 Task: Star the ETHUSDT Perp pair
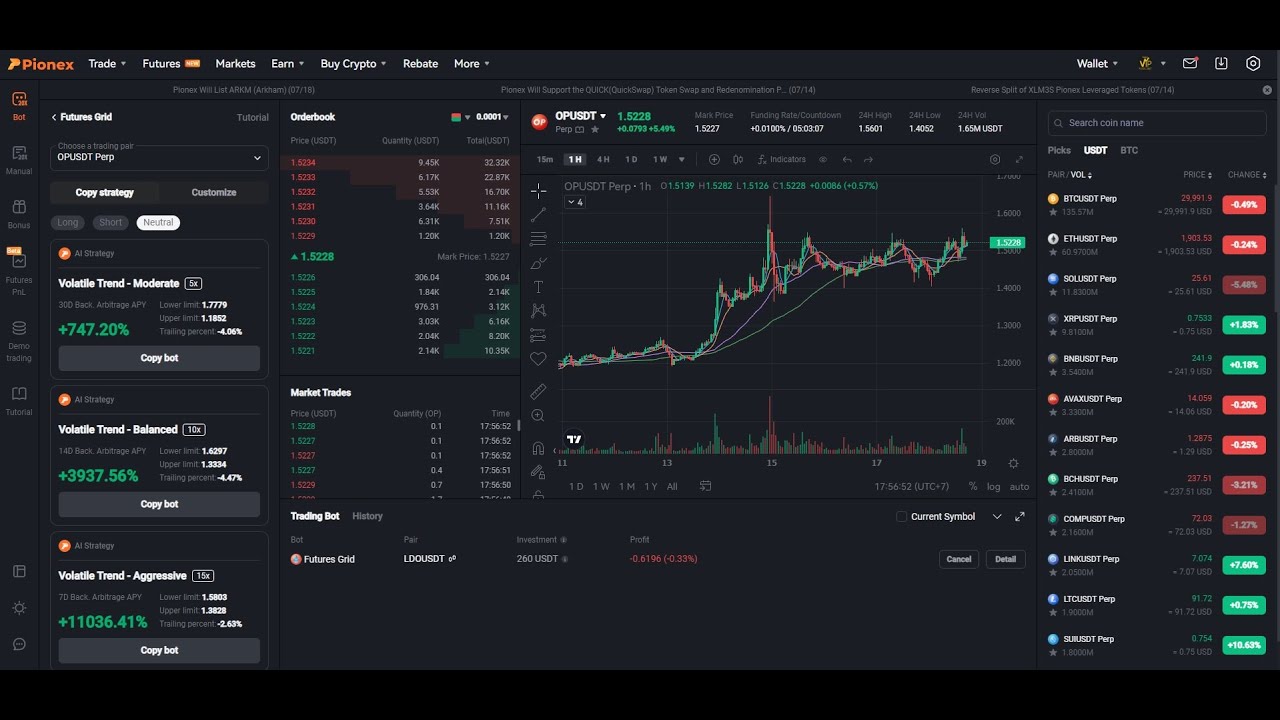(1053, 252)
